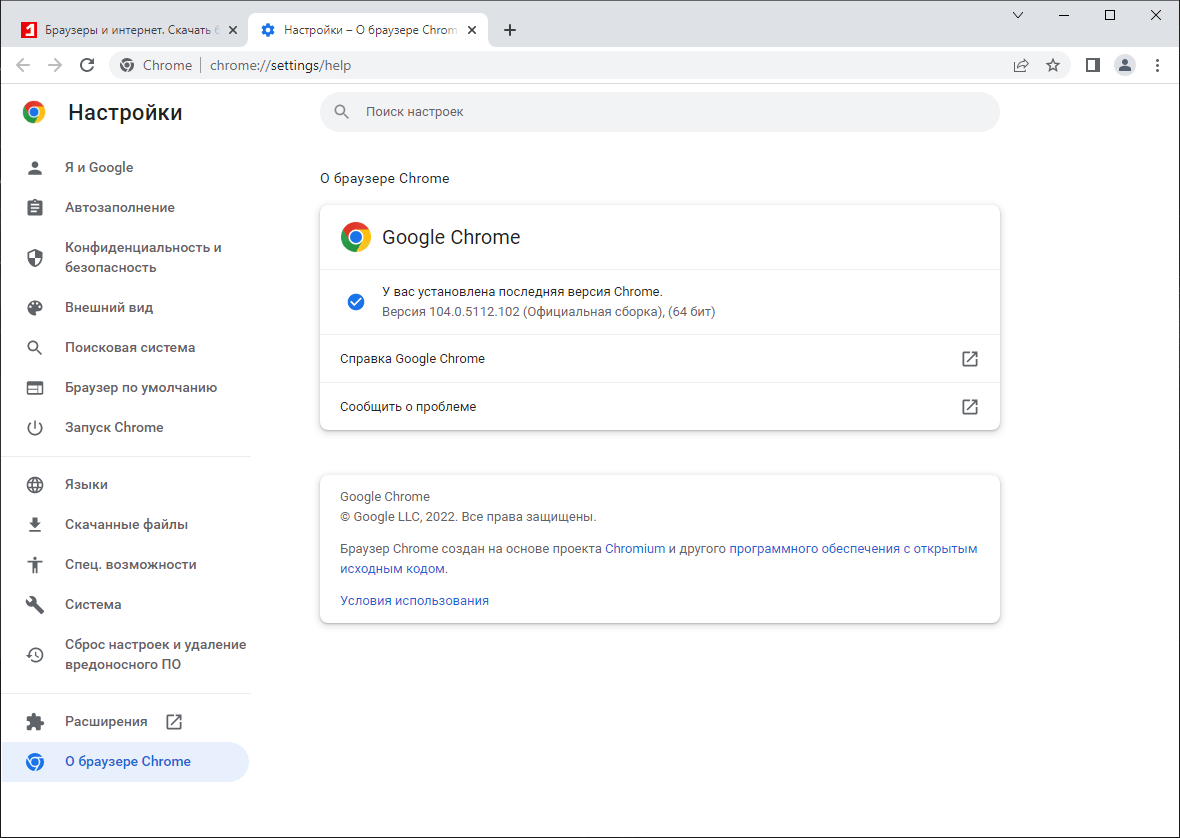Open Расширения extensions page
1180x838 pixels.
point(106,722)
